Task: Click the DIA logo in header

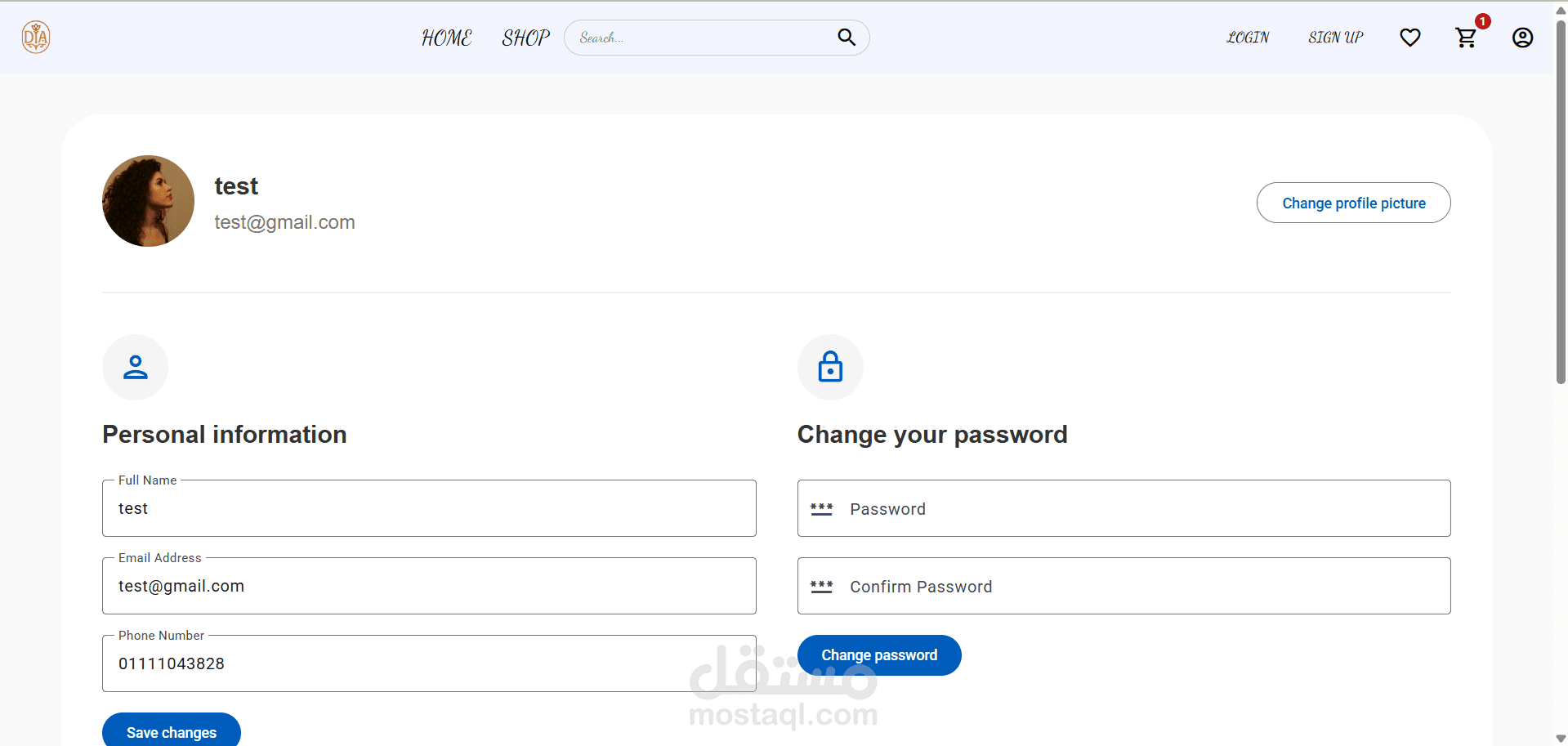Action: point(36,38)
